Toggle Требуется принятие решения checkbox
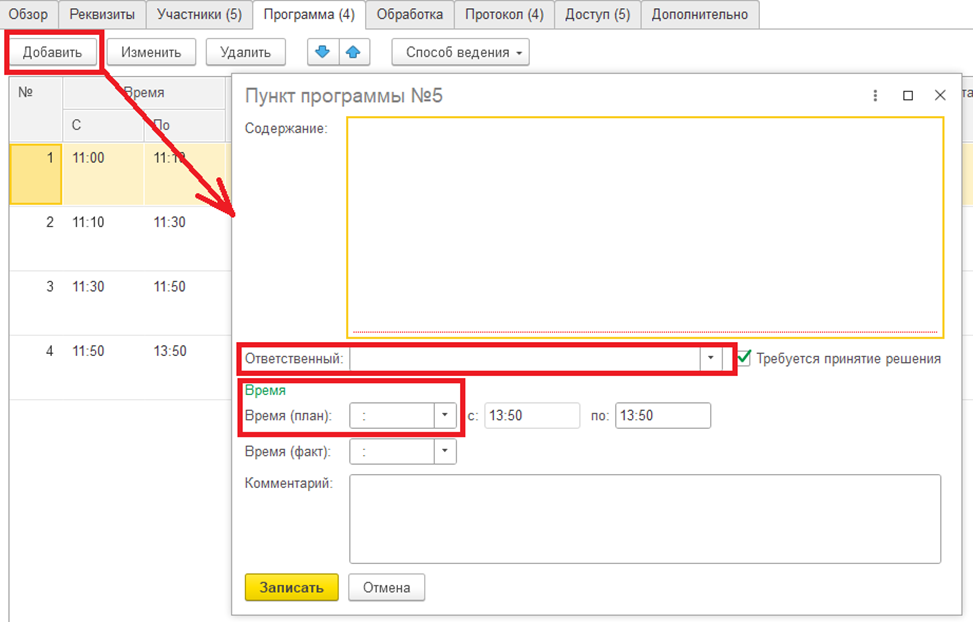This screenshot has width=973, height=622. 744,357
